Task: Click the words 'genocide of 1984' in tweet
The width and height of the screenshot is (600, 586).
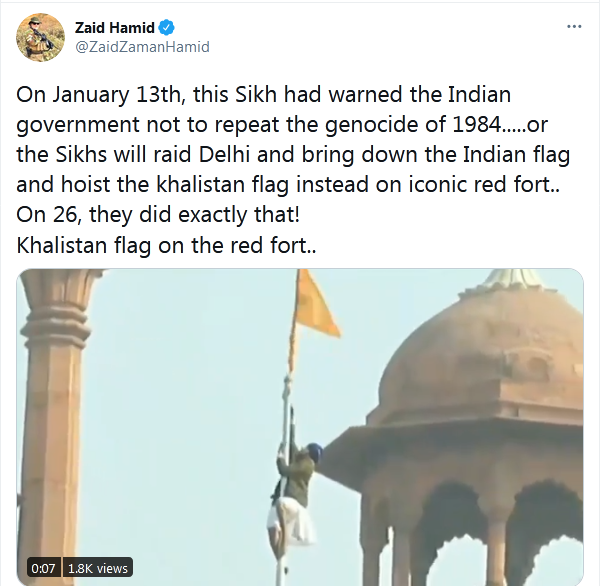Action: tap(413, 125)
